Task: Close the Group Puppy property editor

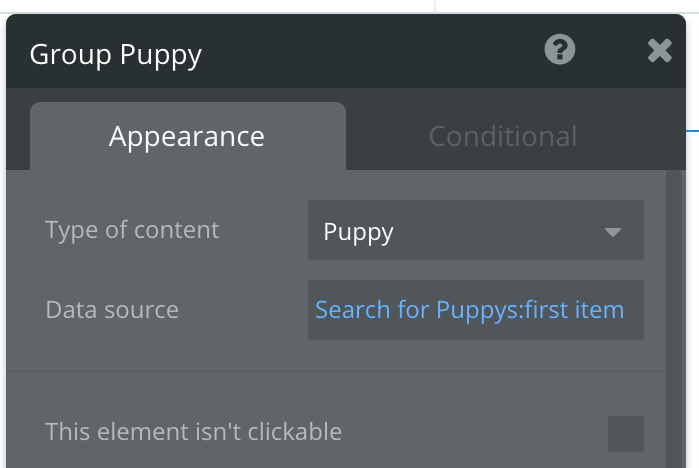Action: tap(659, 51)
